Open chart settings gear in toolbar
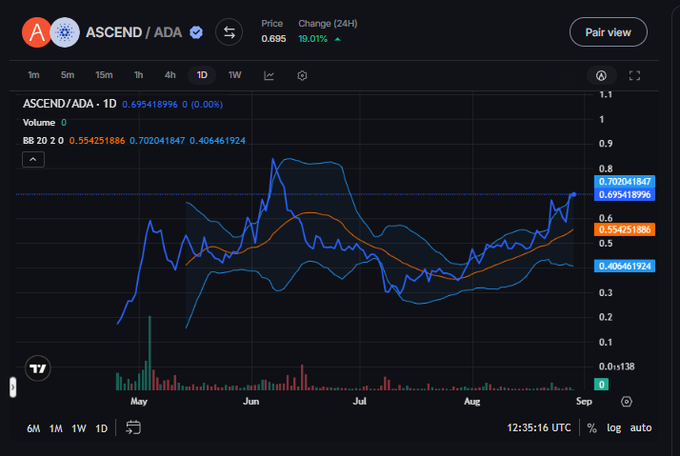Viewport: 680px width, 456px height. pos(302,75)
